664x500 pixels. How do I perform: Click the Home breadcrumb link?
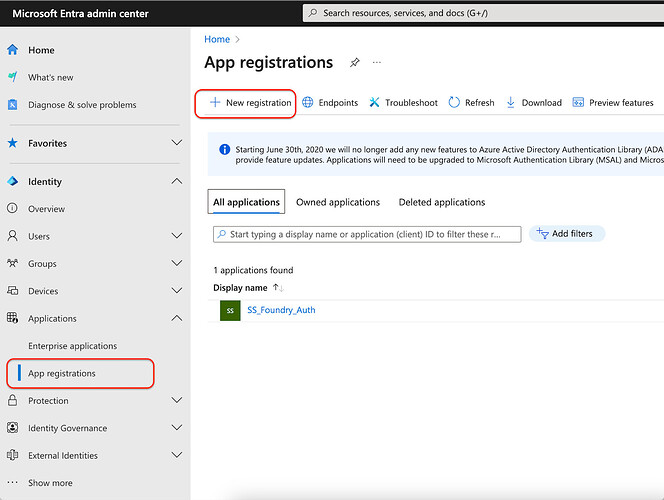click(x=217, y=39)
